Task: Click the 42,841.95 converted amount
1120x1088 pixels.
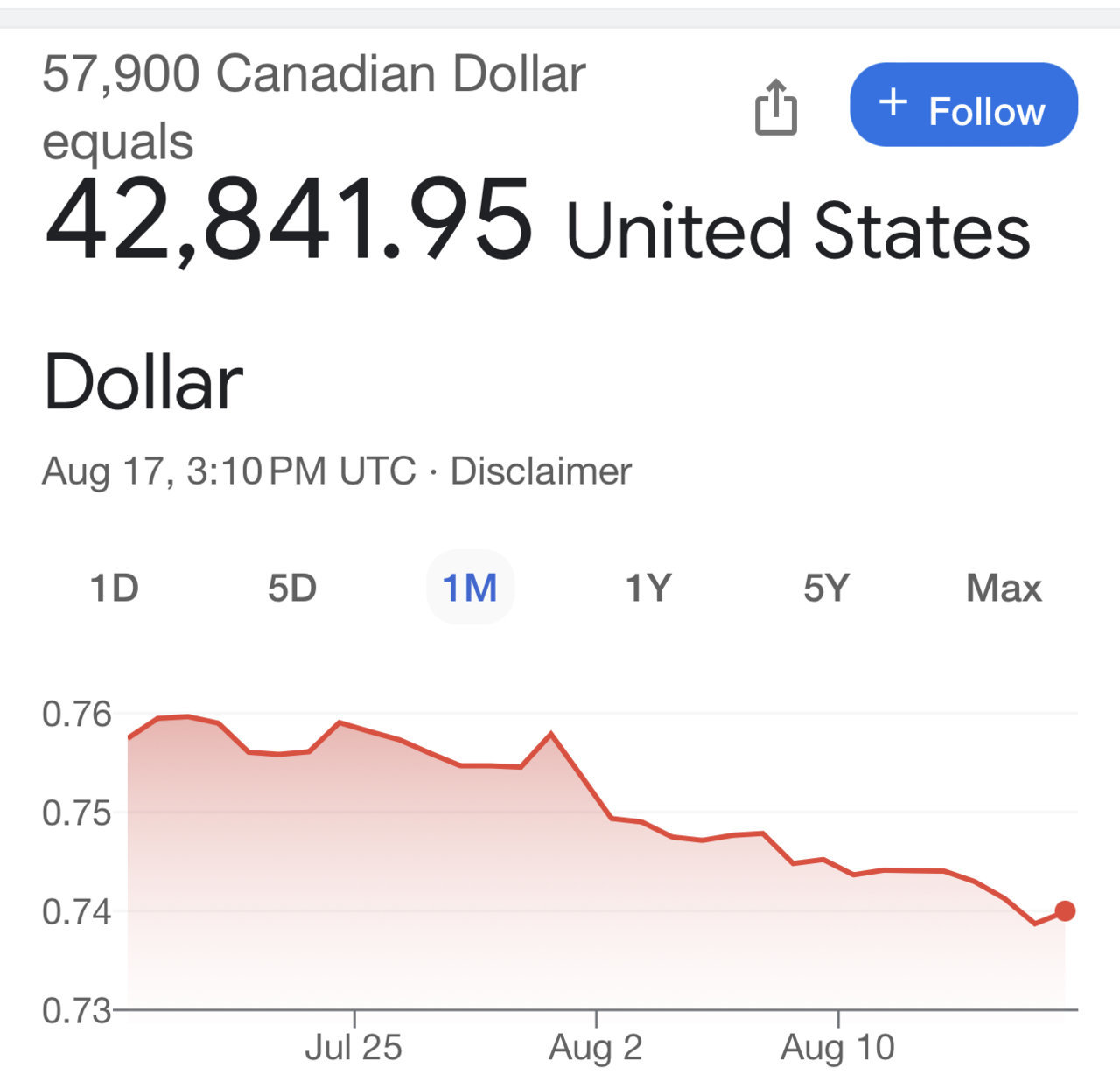Action: tap(289, 219)
